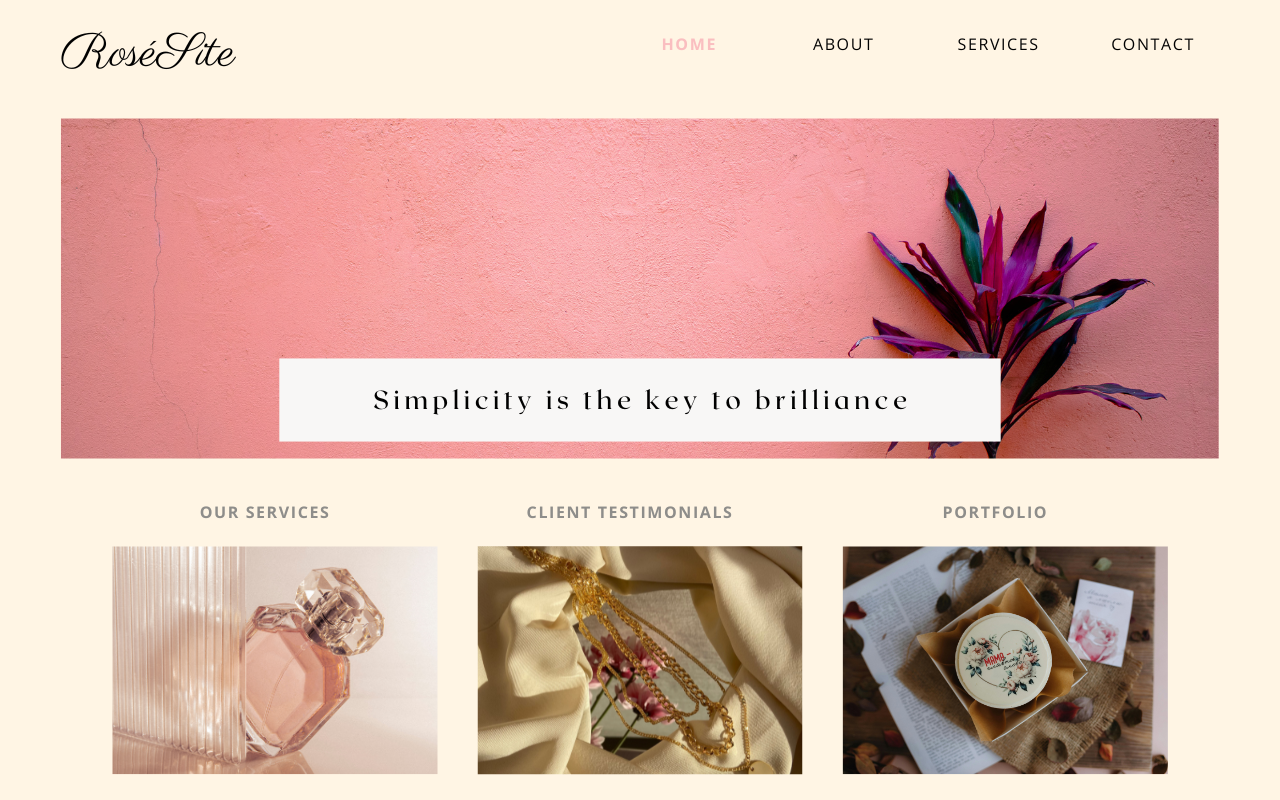1280x800 pixels.
Task: Click the ribbed glass vase in services photo
Action: click(180, 655)
